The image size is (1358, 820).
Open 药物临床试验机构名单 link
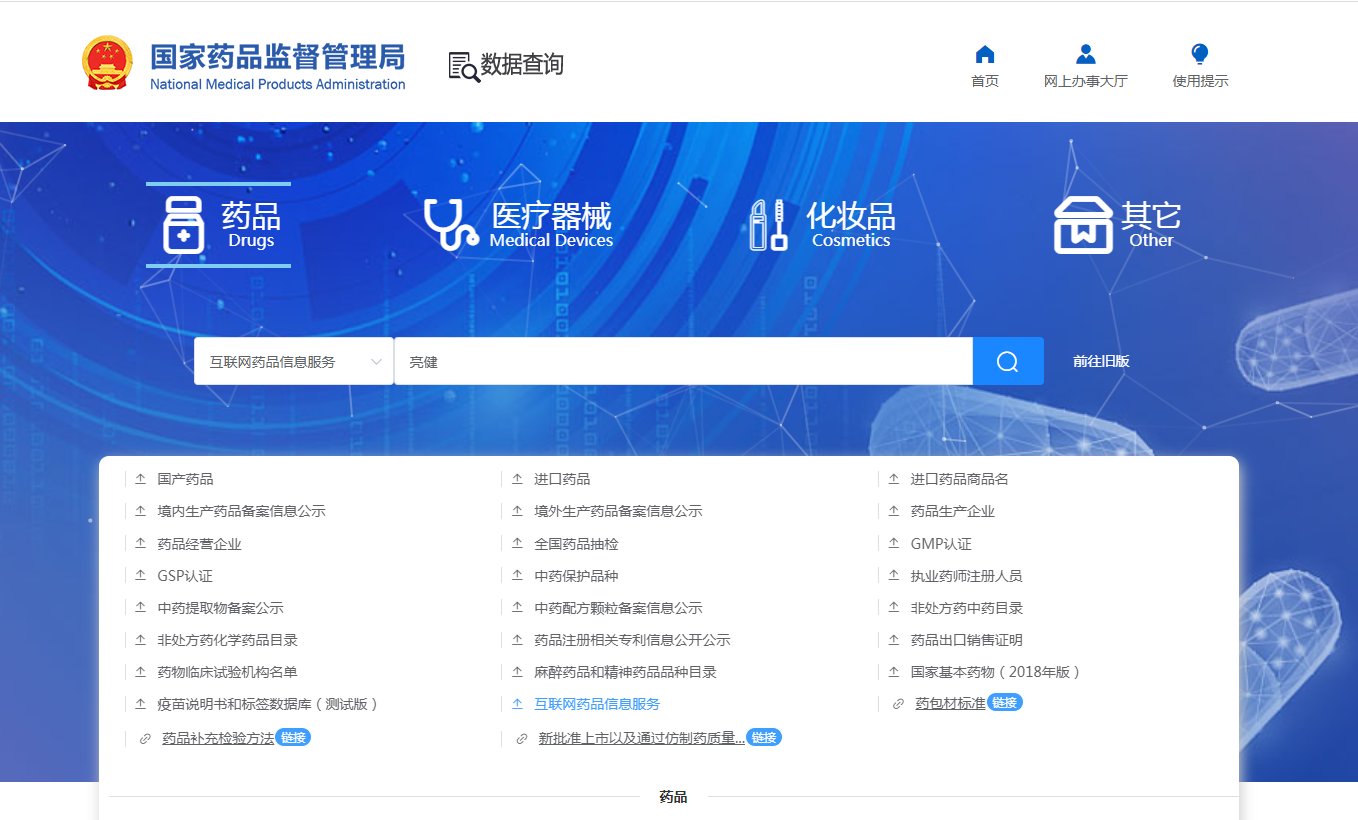pos(227,672)
